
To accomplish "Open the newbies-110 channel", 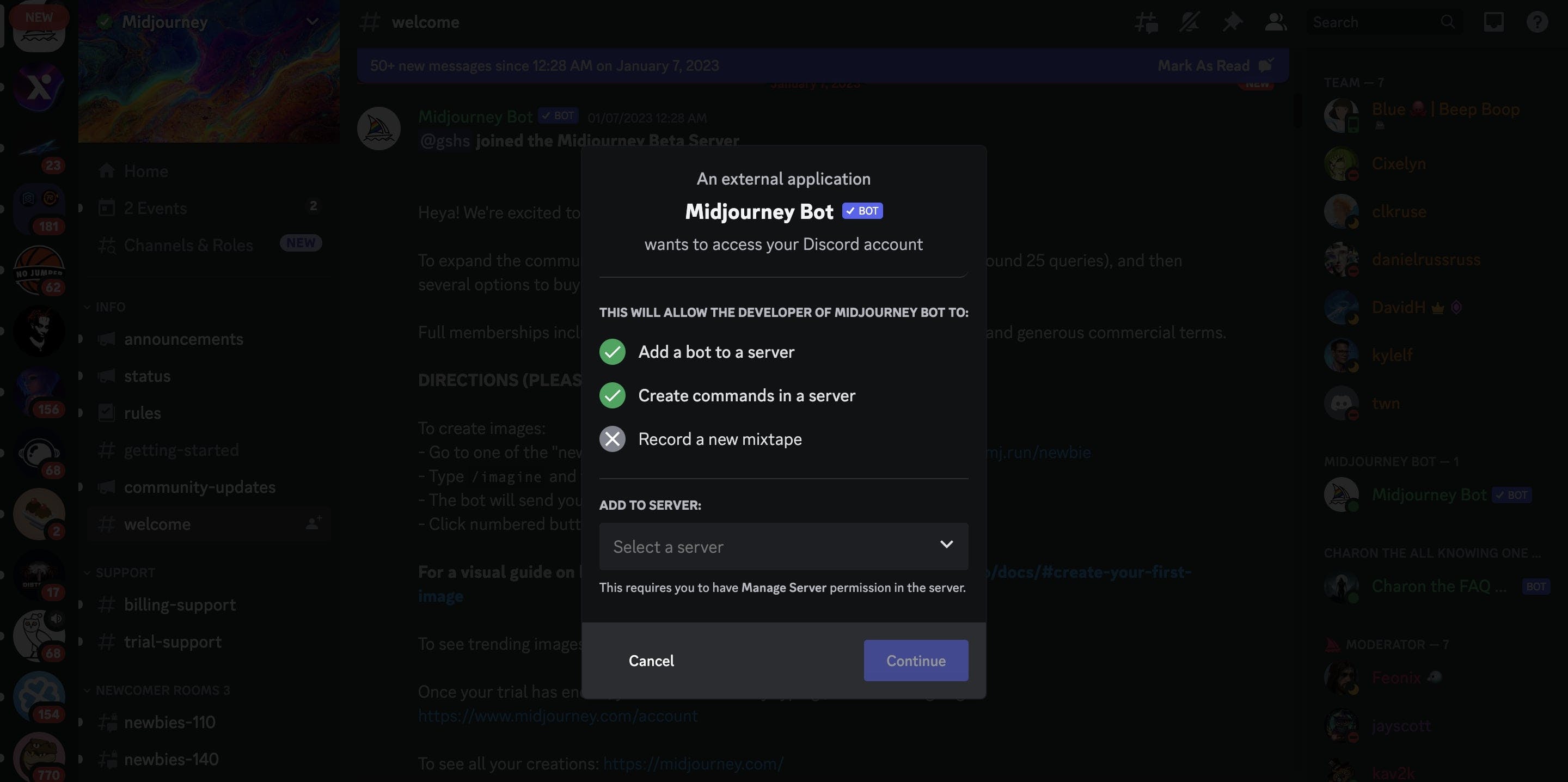I will click(x=209, y=722).
